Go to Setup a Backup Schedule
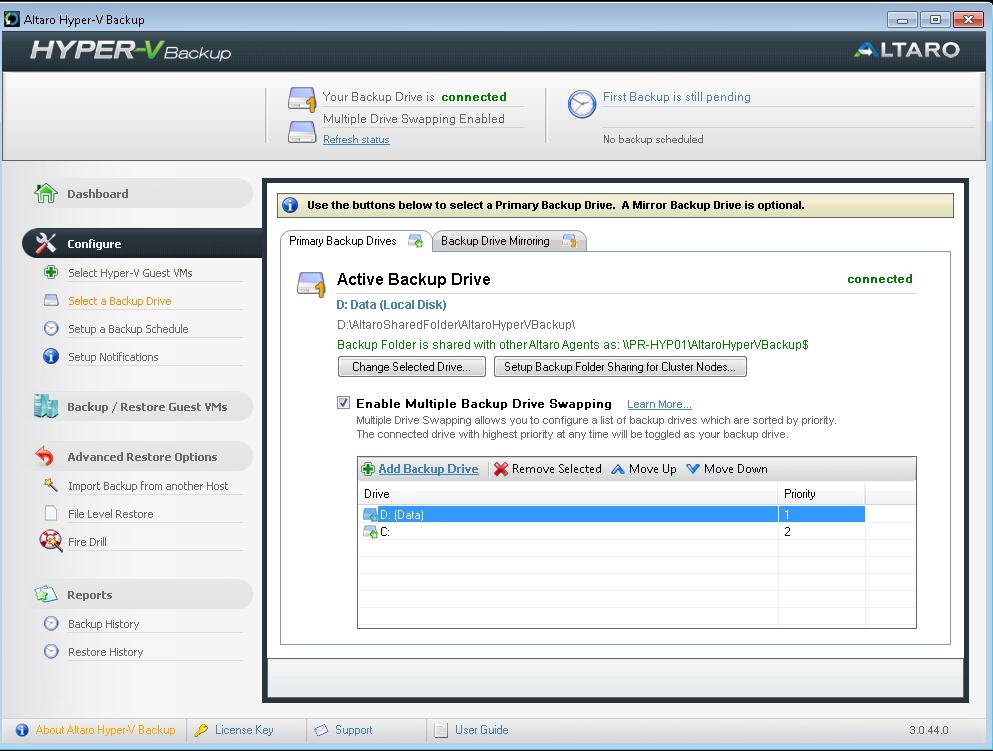 tap(128, 329)
